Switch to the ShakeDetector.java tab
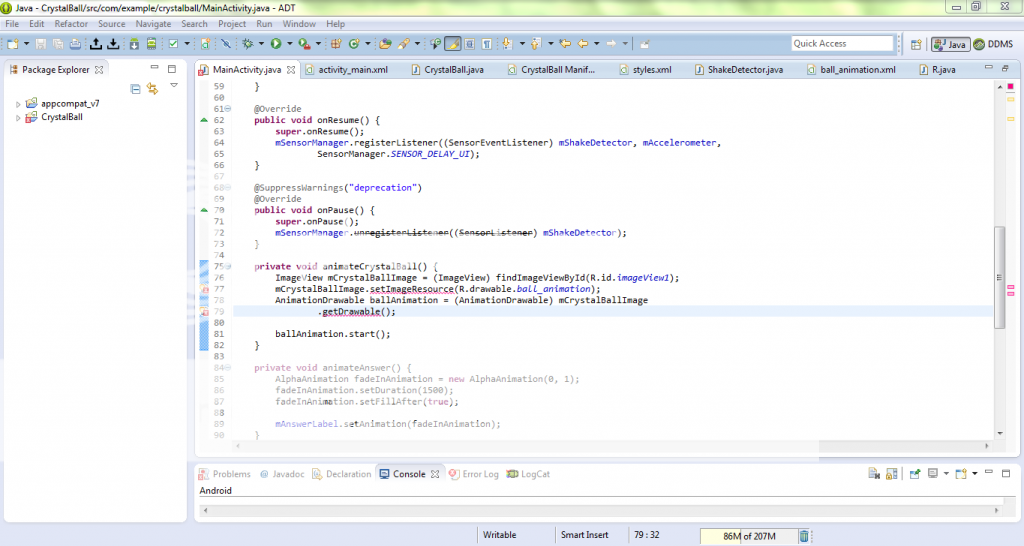This screenshot has width=1024, height=546. pos(744,70)
